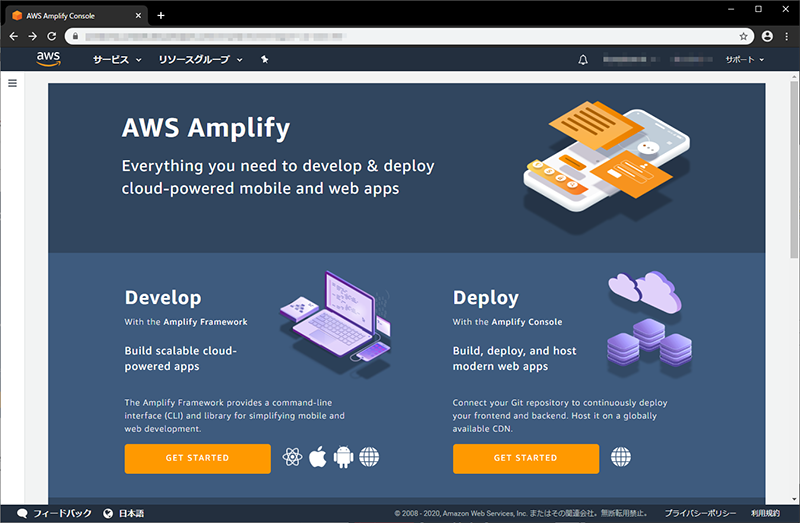The width and height of the screenshot is (800, 523).
Task: Click 'With the Amplify Framework' text
Action: pyautogui.click(x=186, y=322)
